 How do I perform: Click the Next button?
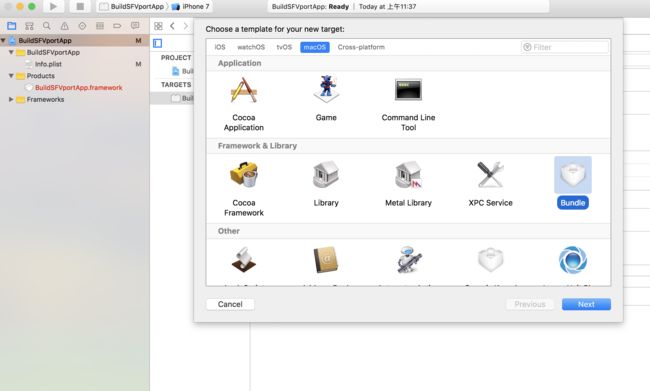coord(586,304)
